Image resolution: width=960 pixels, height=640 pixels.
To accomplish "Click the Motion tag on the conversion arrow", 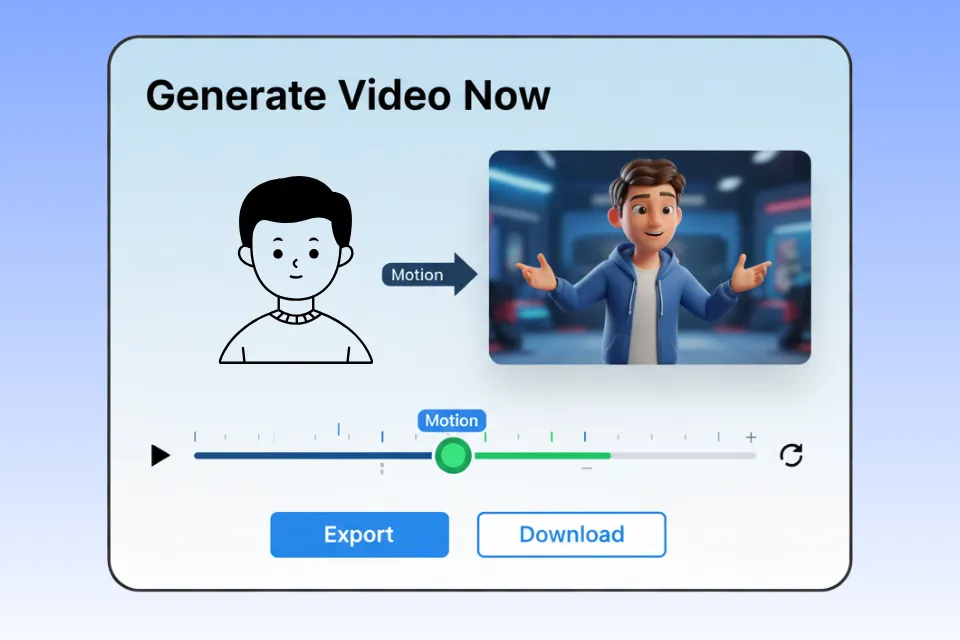I will click(x=417, y=274).
